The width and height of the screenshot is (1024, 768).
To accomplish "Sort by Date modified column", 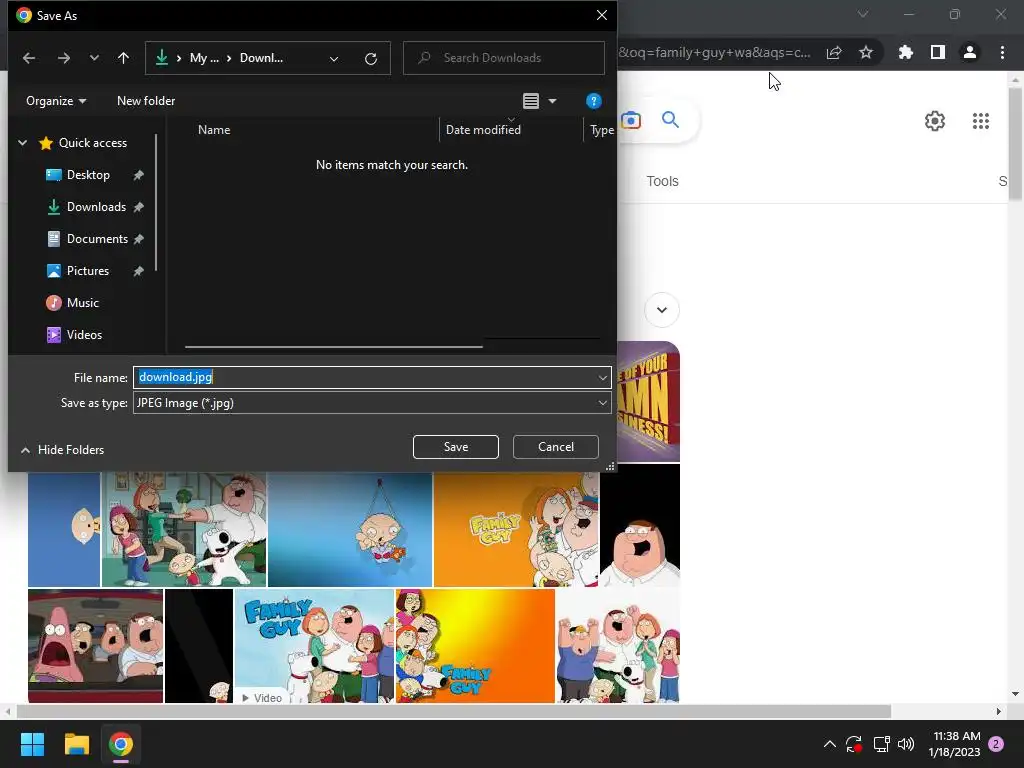I will pyautogui.click(x=483, y=129).
